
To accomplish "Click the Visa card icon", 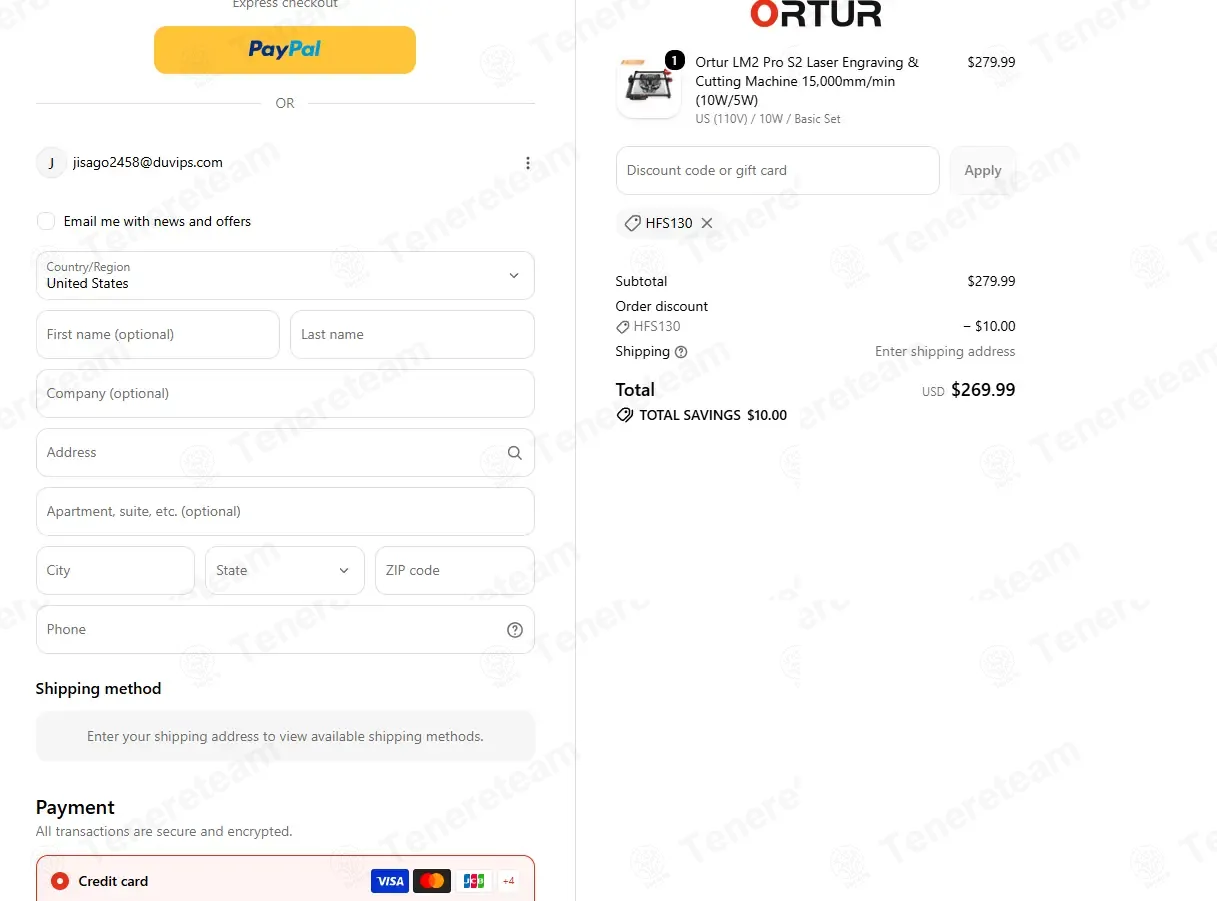I will click(x=390, y=881).
